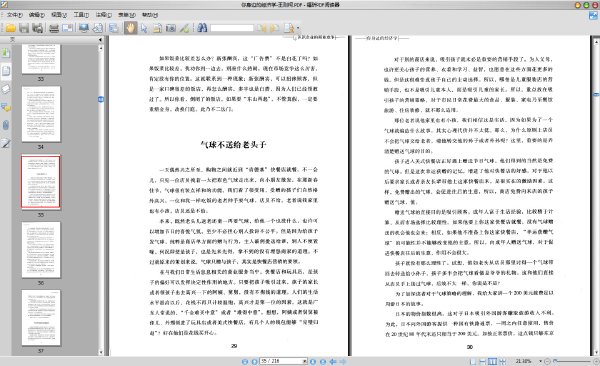Select the Snapshot camera tool
The height and width of the screenshot is (366, 600).
pyautogui.click(x=171, y=28)
